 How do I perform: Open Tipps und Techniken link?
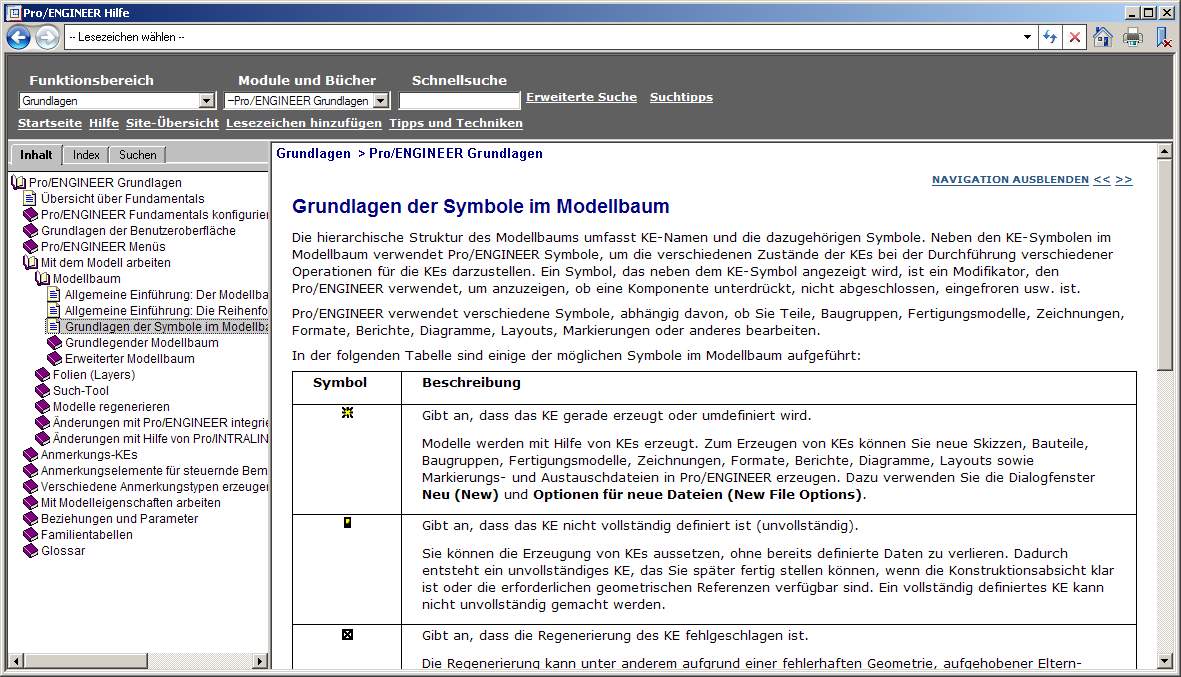tap(456, 123)
